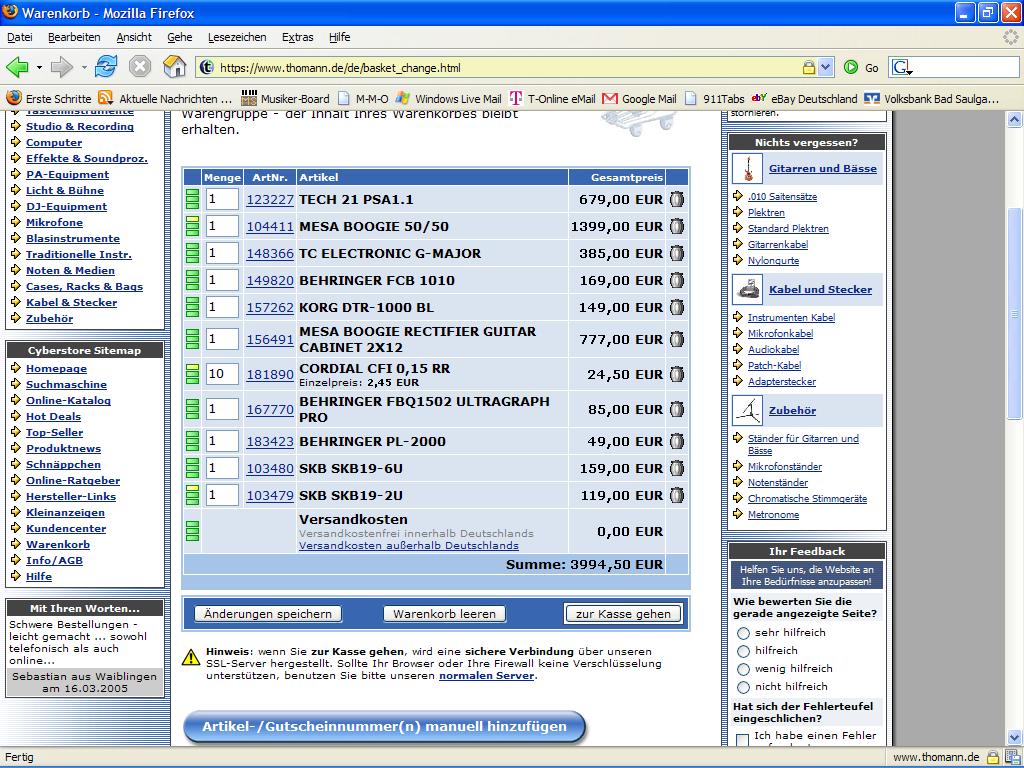Open the Datei menu
The image size is (1024, 768).
pyautogui.click(x=20, y=37)
